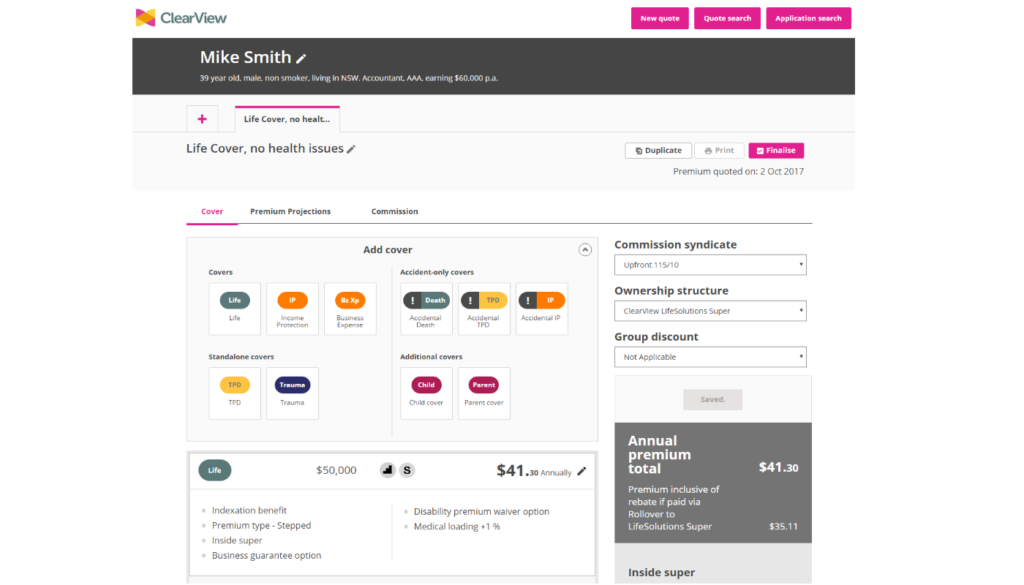Screen dimensions: 1024x585
Task: Edit Mike Smith's name with pencil icon
Action: (301, 58)
